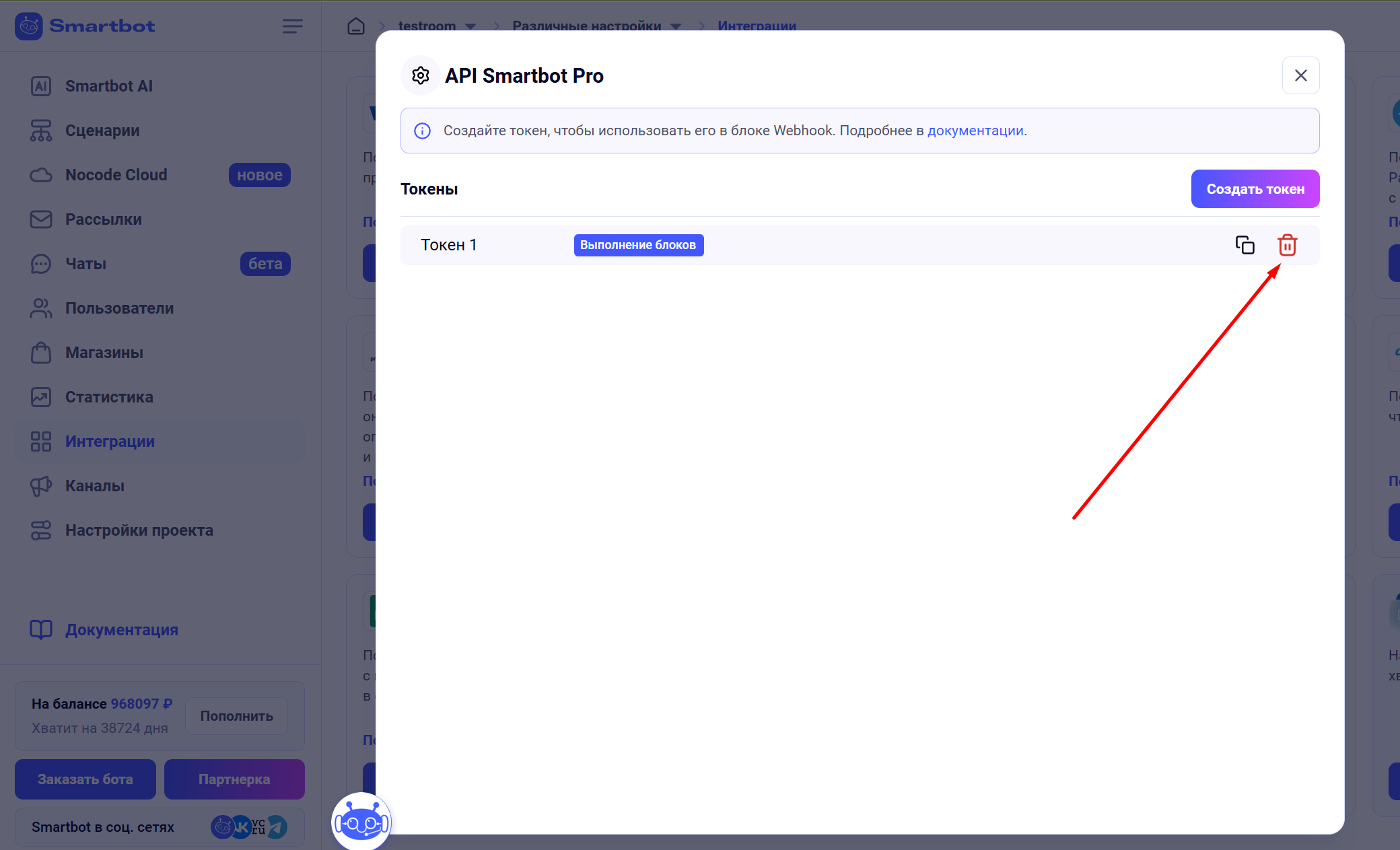1400x850 pixels.
Task: Open Документация link in sidebar
Action: [x=121, y=630]
